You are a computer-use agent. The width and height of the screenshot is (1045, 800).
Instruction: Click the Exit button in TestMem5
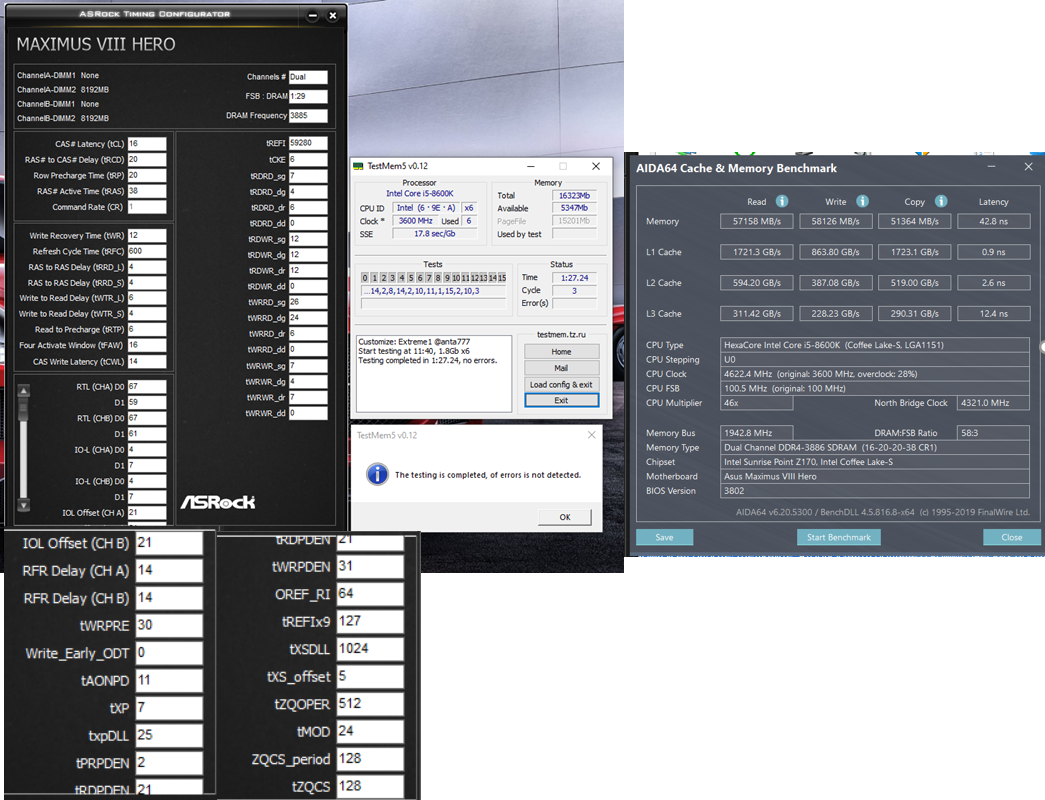click(x=561, y=400)
